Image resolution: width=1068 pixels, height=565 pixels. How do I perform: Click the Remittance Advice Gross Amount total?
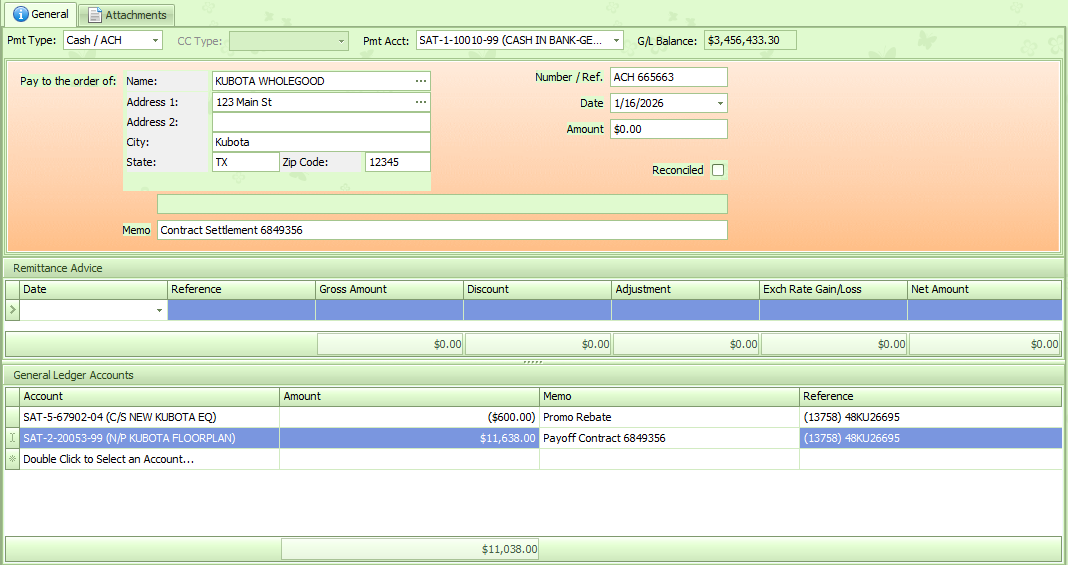coord(390,344)
